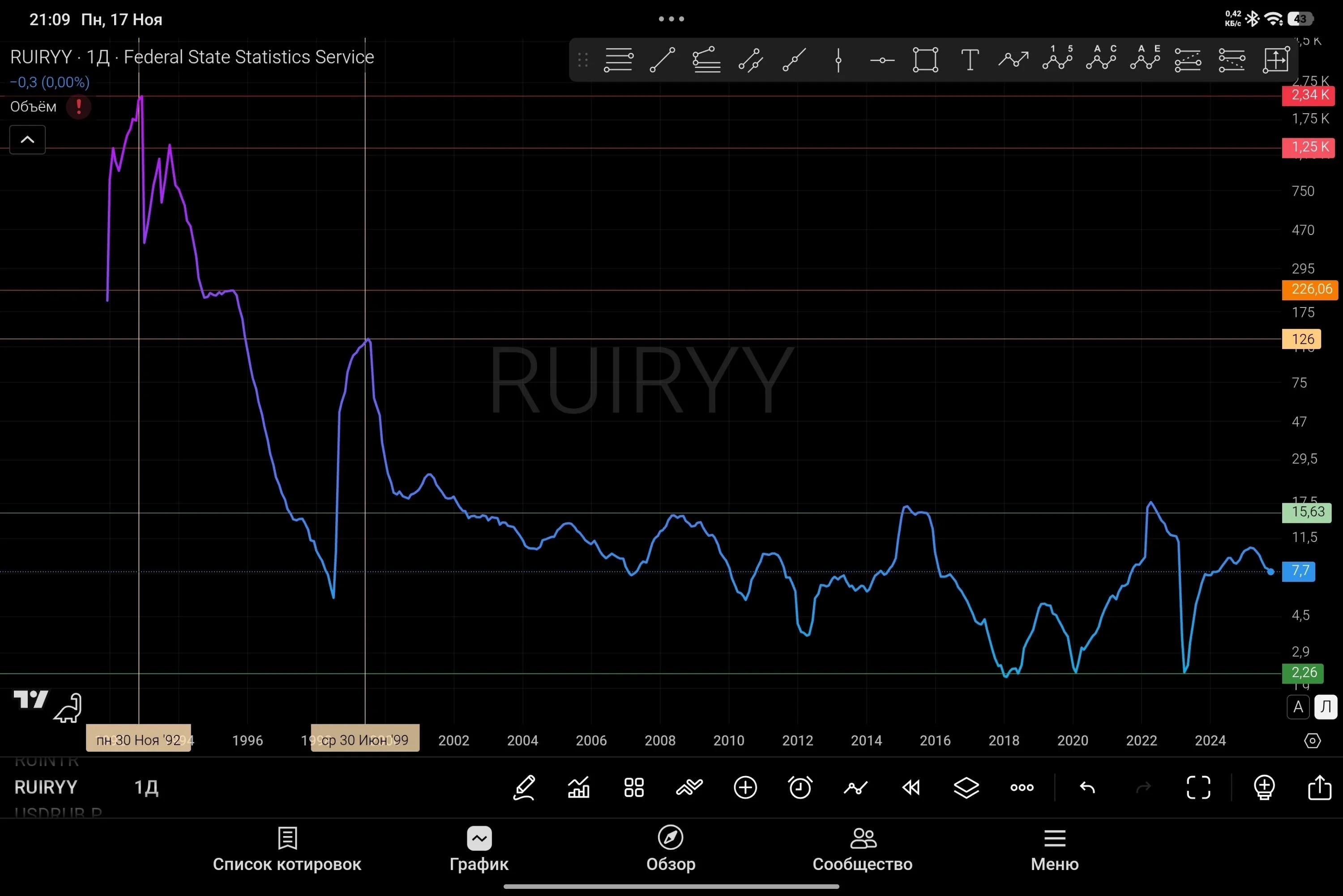Image resolution: width=1343 pixels, height=896 pixels.
Task: Select the 'пн 30 Ноя '92' date marker
Action: (138, 739)
